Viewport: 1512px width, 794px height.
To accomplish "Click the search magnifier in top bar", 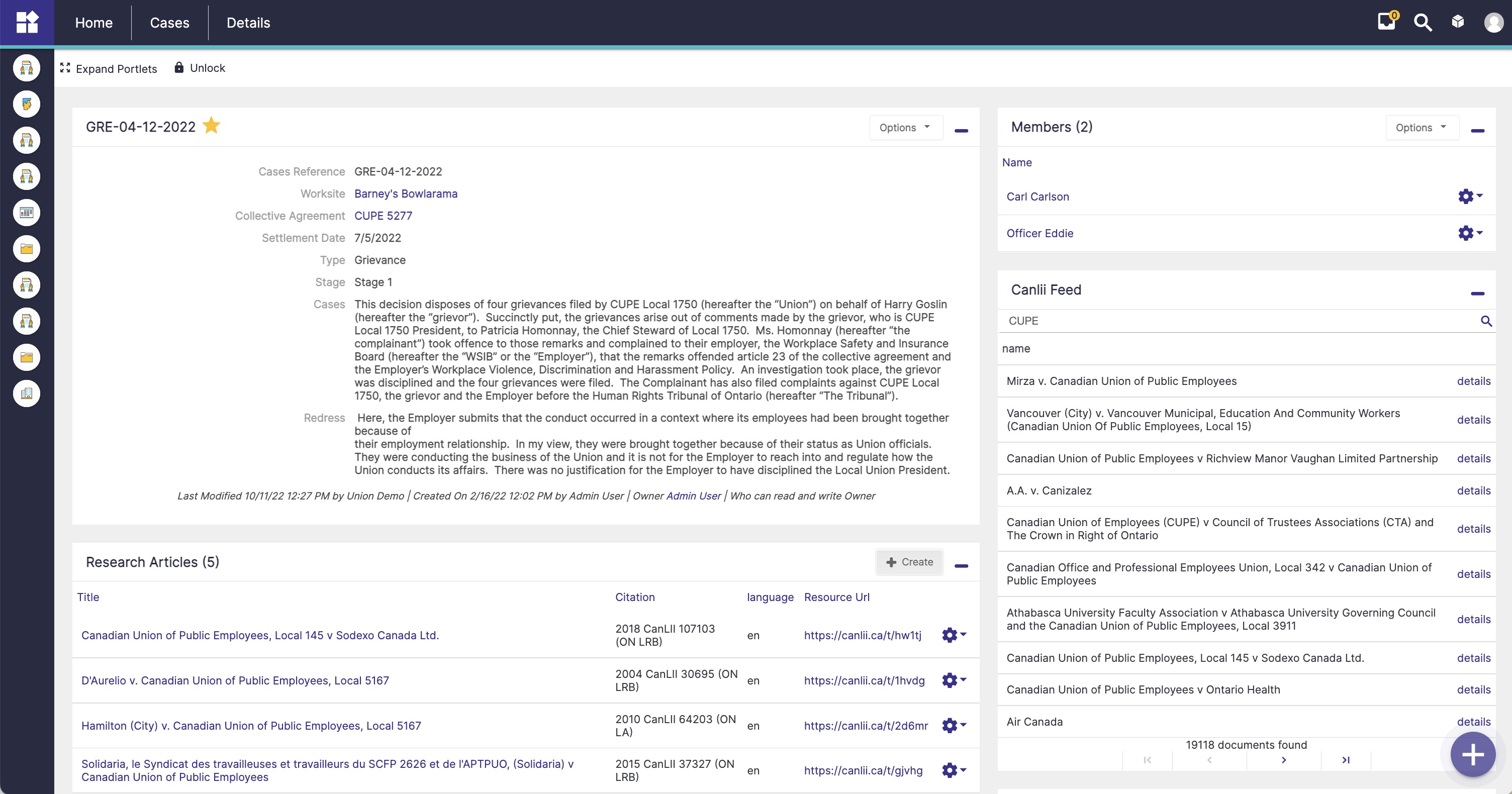I will pyautogui.click(x=1423, y=23).
